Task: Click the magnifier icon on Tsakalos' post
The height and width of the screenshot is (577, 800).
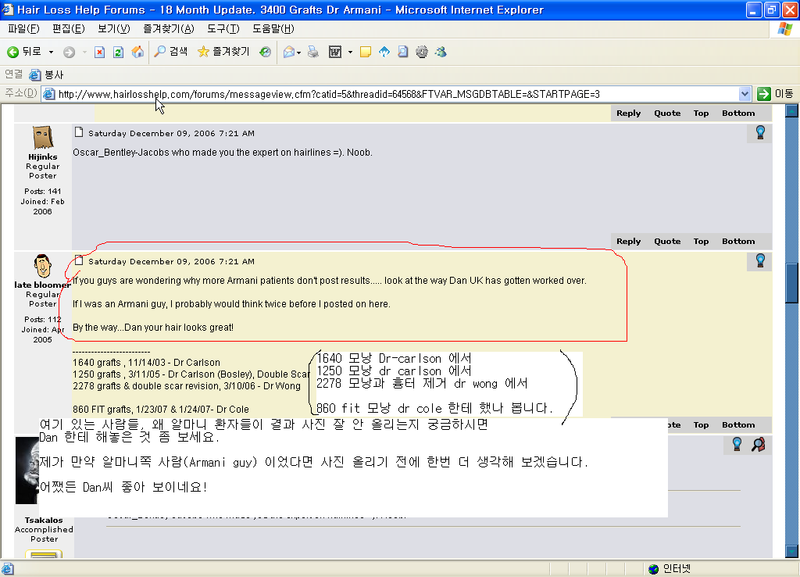Action: (x=758, y=445)
